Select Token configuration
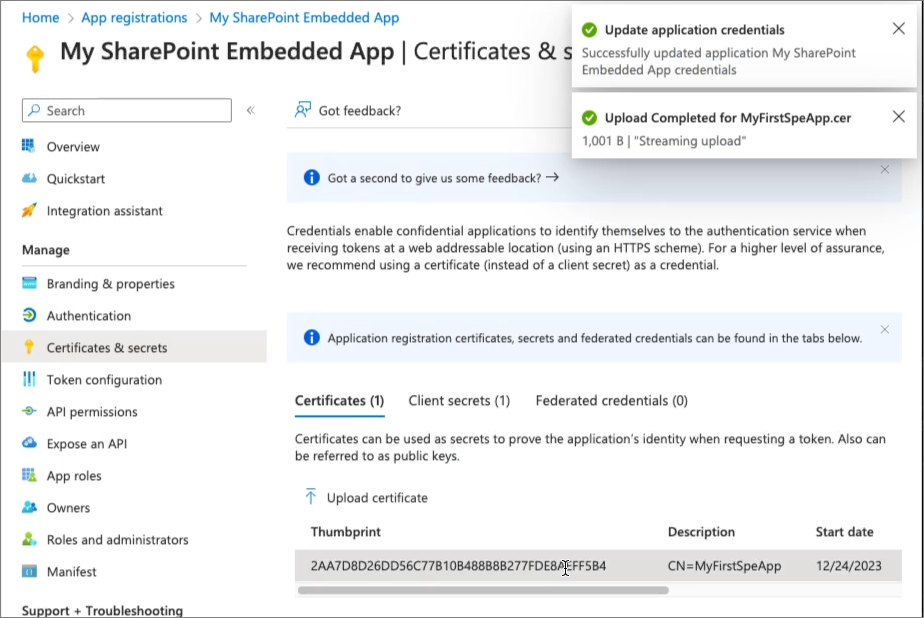 (103, 379)
